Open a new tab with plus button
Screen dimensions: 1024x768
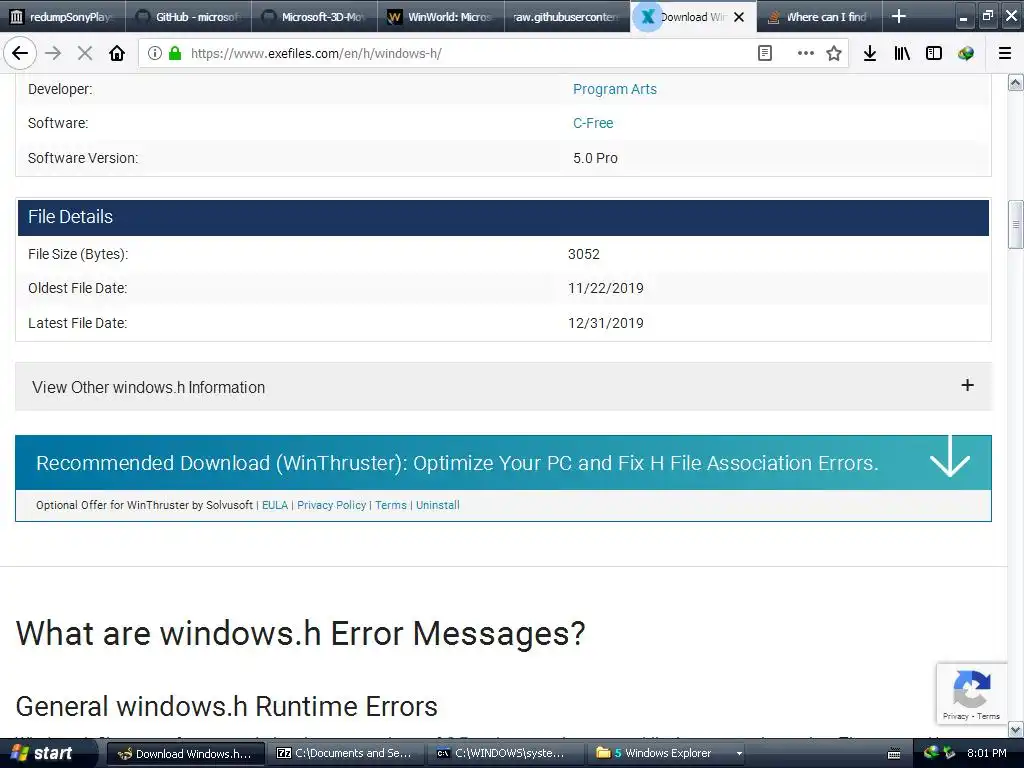click(899, 16)
